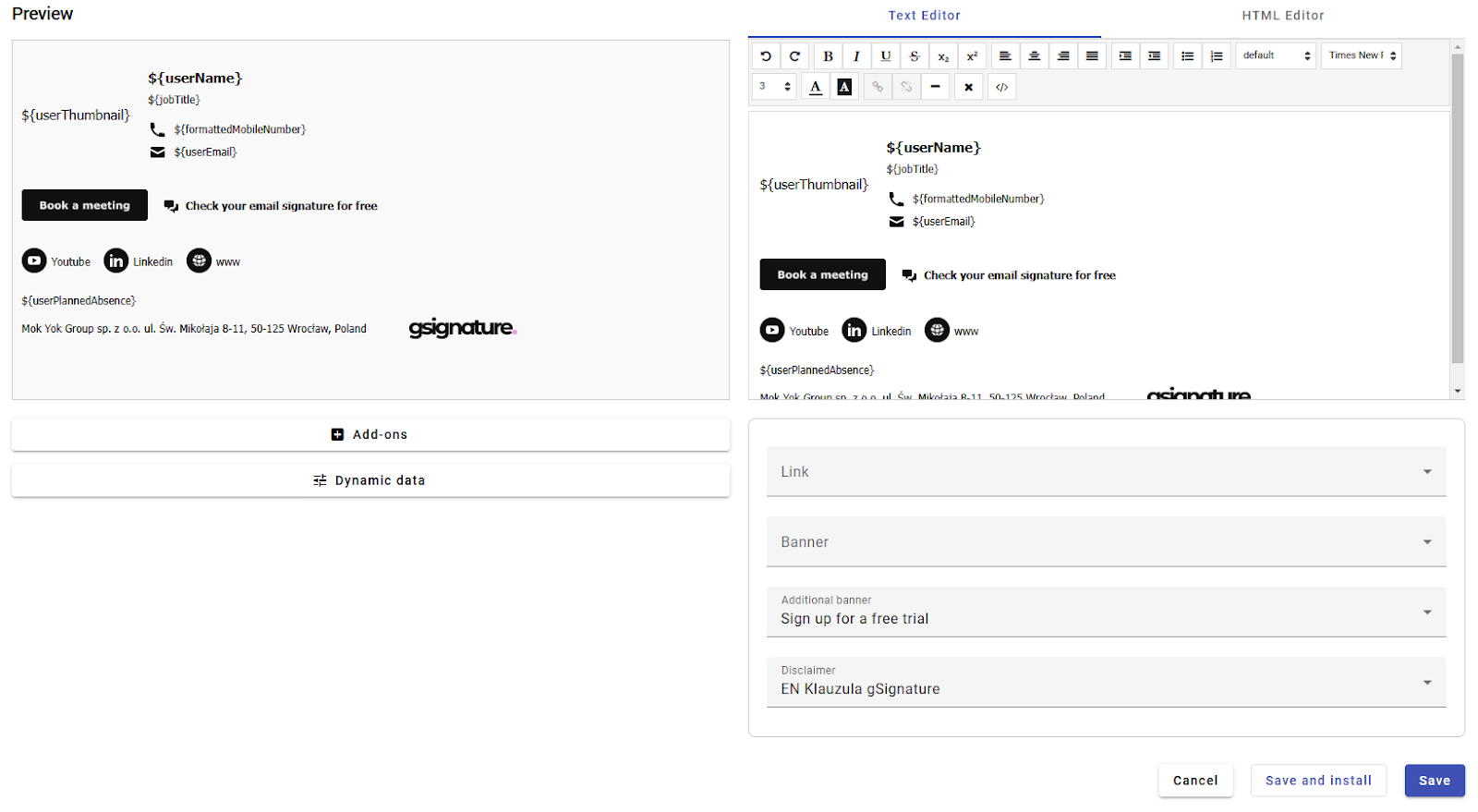Click ${jobTitle} placeholder in editor
The height and width of the screenshot is (812, 1478).
click(912, 169)
